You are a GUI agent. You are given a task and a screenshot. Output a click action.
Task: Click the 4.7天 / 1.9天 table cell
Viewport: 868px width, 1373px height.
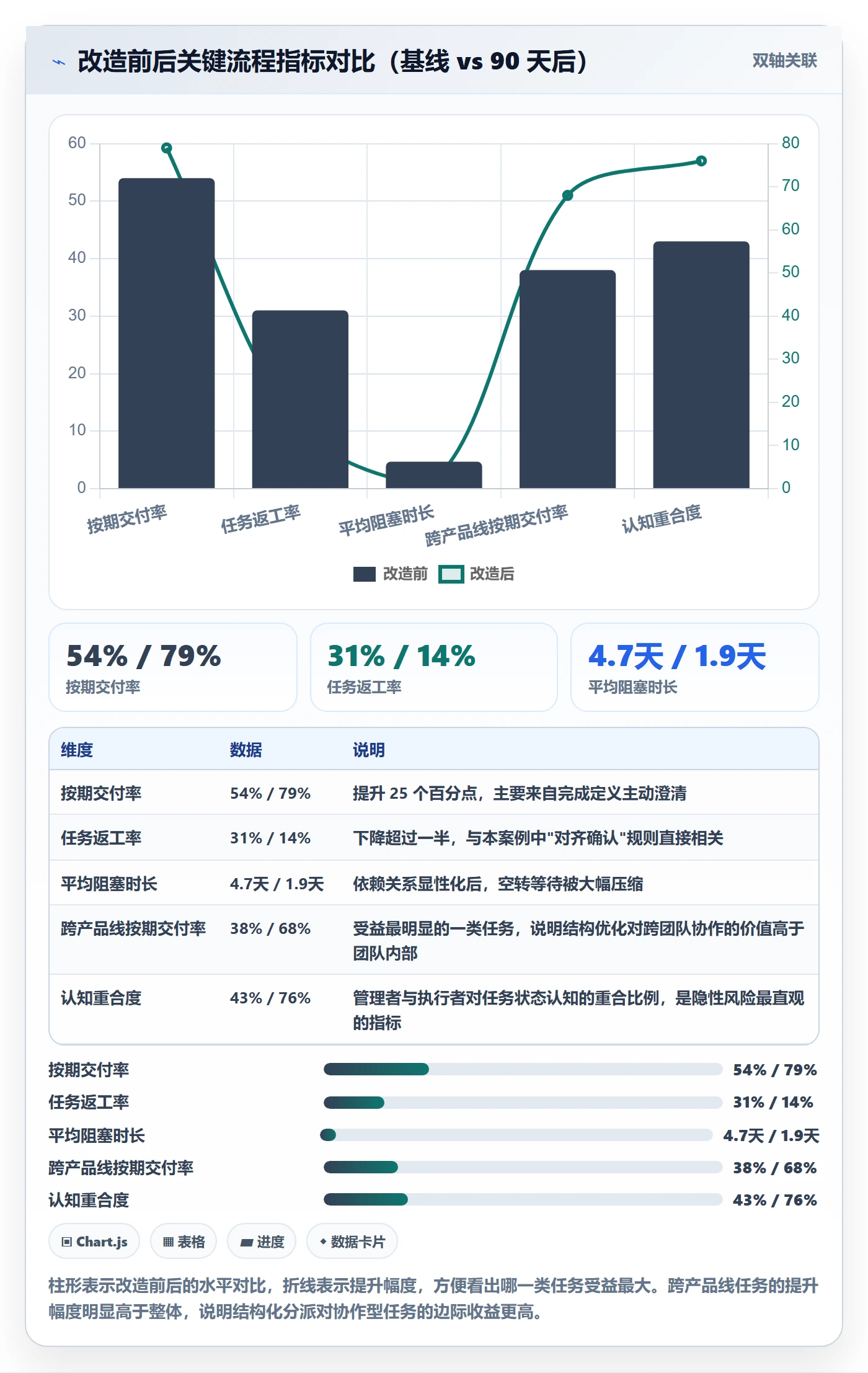(277, 884)
